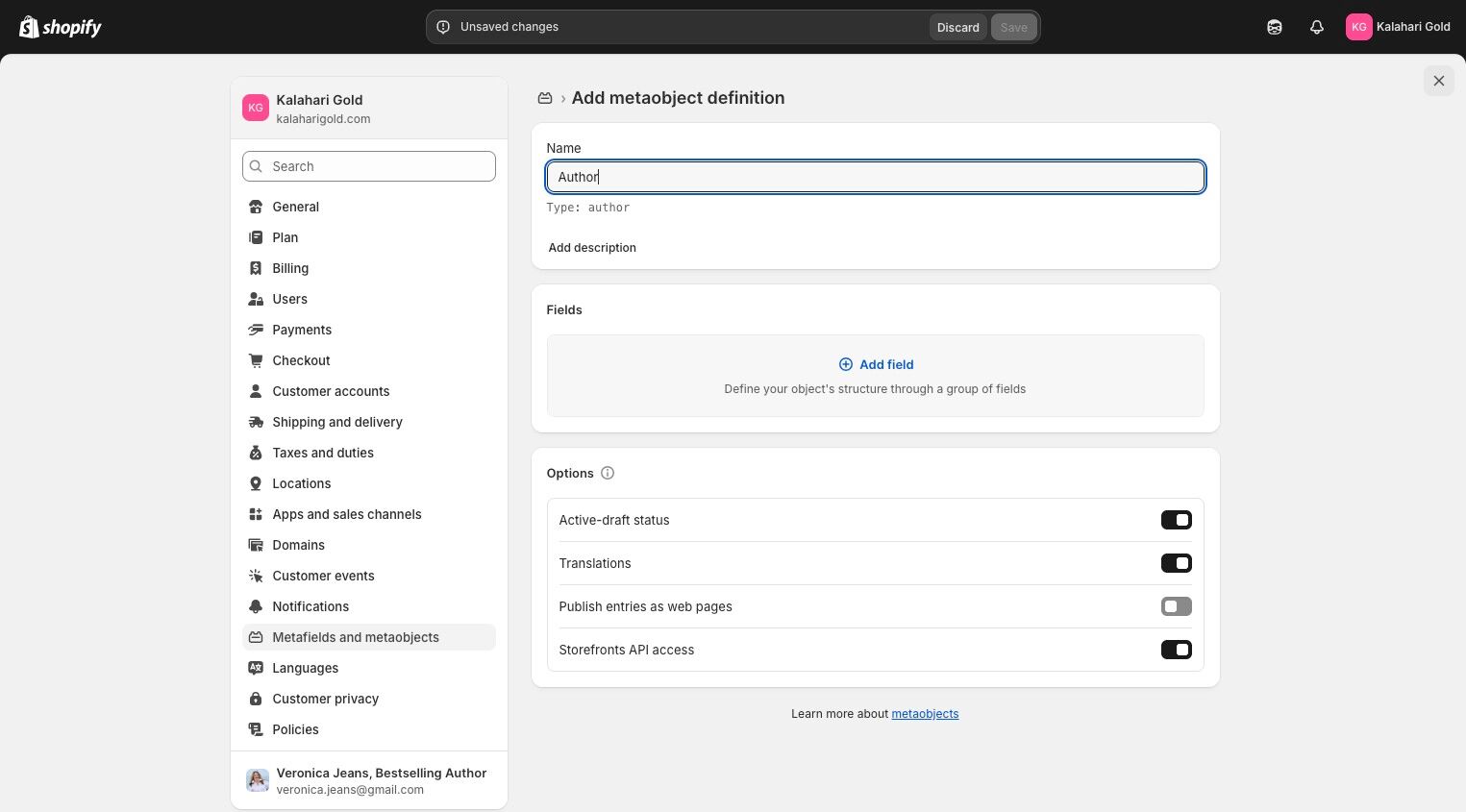
Task: Open the Sidekick assistant icon
Action: click(x=1275, y=27)
